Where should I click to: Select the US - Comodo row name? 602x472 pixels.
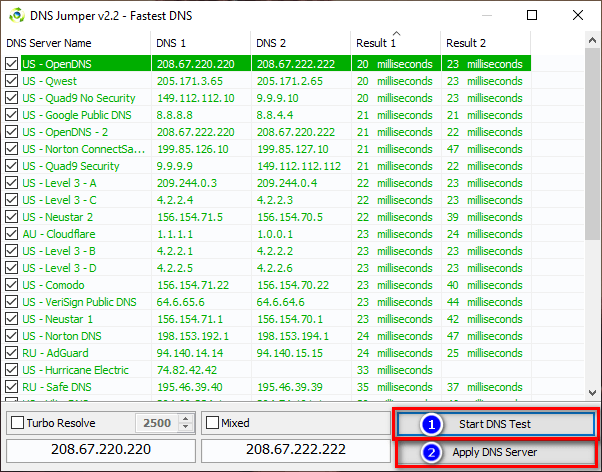click(53, 285)
